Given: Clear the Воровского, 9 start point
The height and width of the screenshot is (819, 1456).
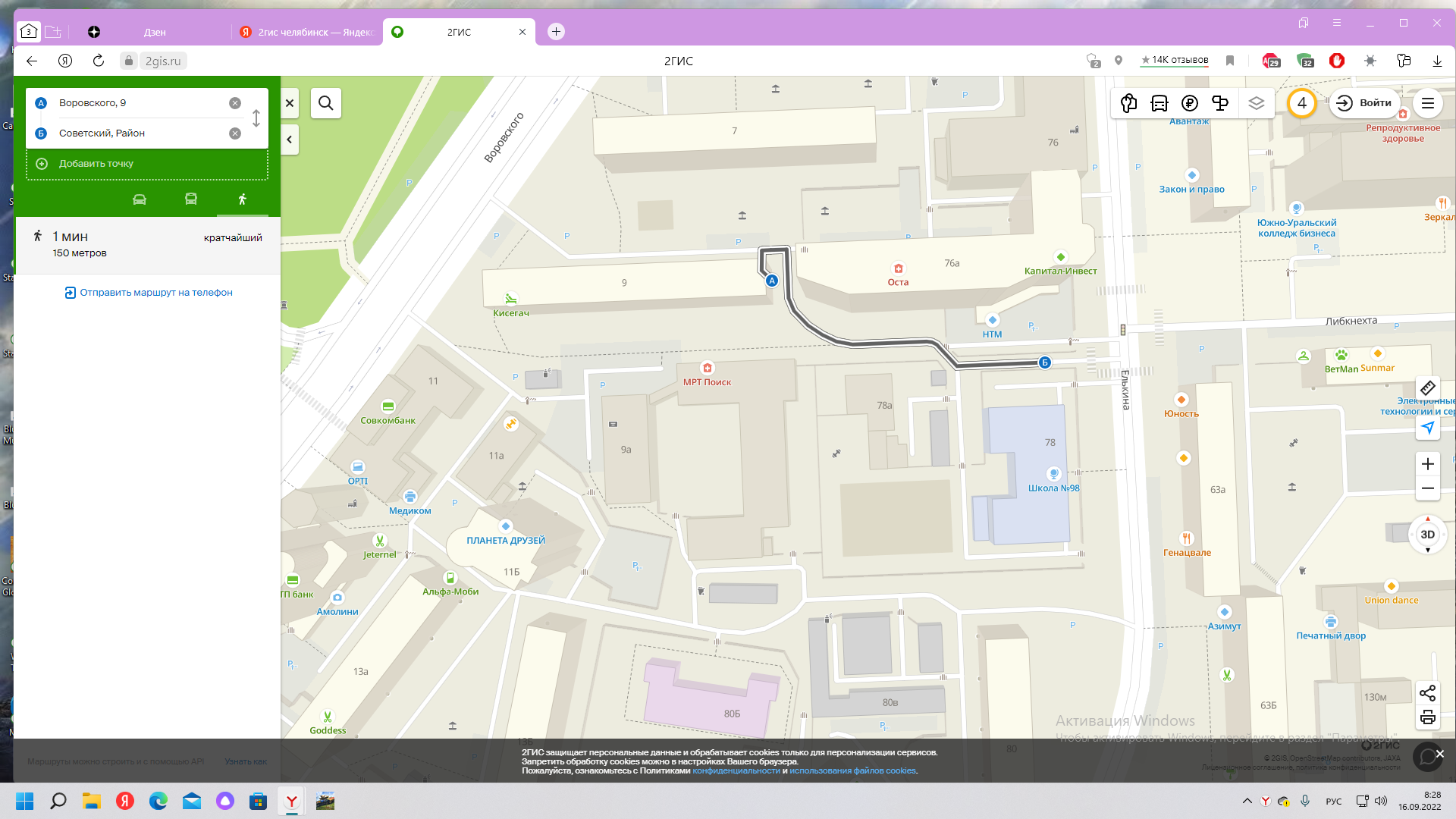Looking at the screenshot, I should 235,103.
